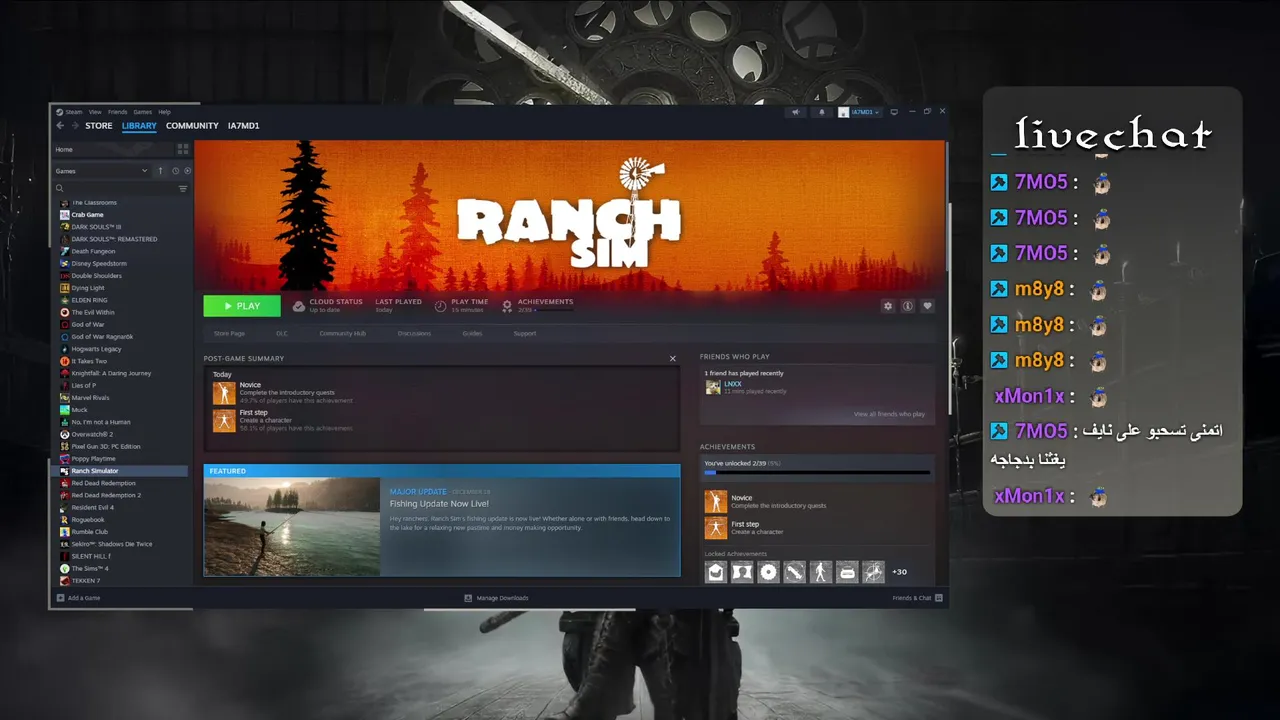The width and height of the screenshot is (1280, 720).
Task: Launch Ranch Simulator with the PLAY button
Action: point(242,306)
